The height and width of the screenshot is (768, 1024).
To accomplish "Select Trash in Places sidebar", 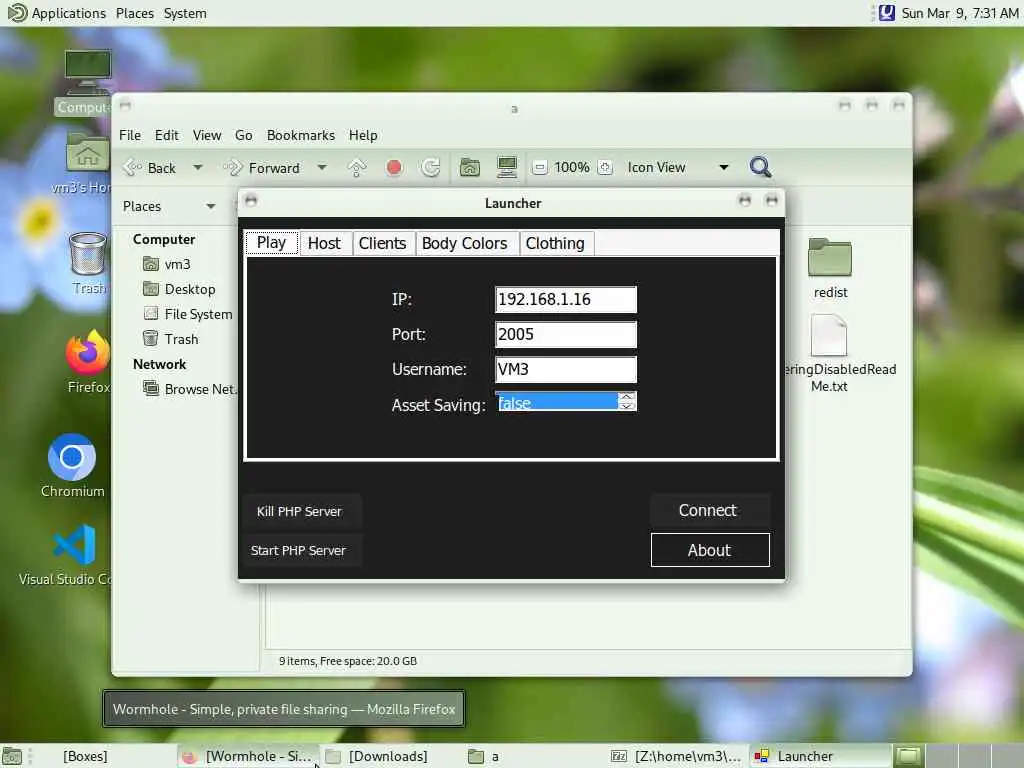I will (171, 339).
